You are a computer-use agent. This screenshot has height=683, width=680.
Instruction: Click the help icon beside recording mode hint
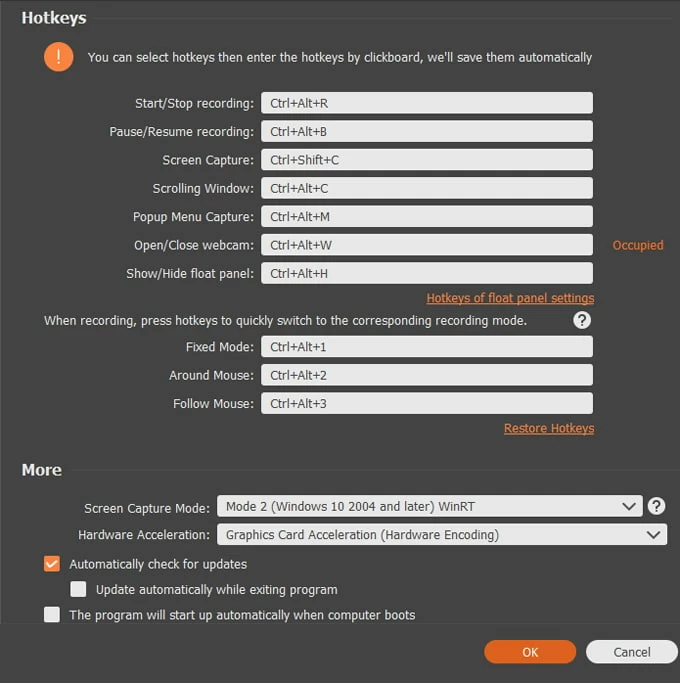tap(581, 320)
